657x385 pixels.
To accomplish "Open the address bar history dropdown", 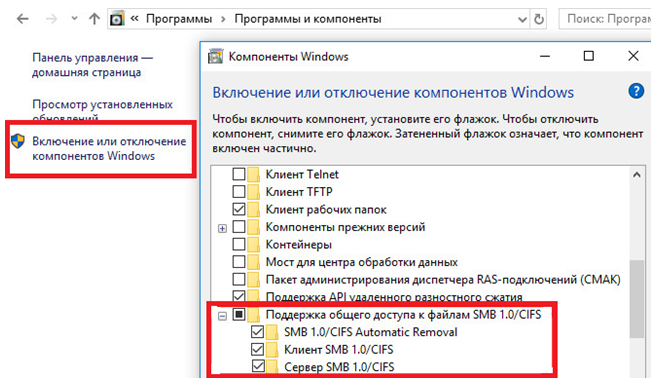I will (522, 19).
